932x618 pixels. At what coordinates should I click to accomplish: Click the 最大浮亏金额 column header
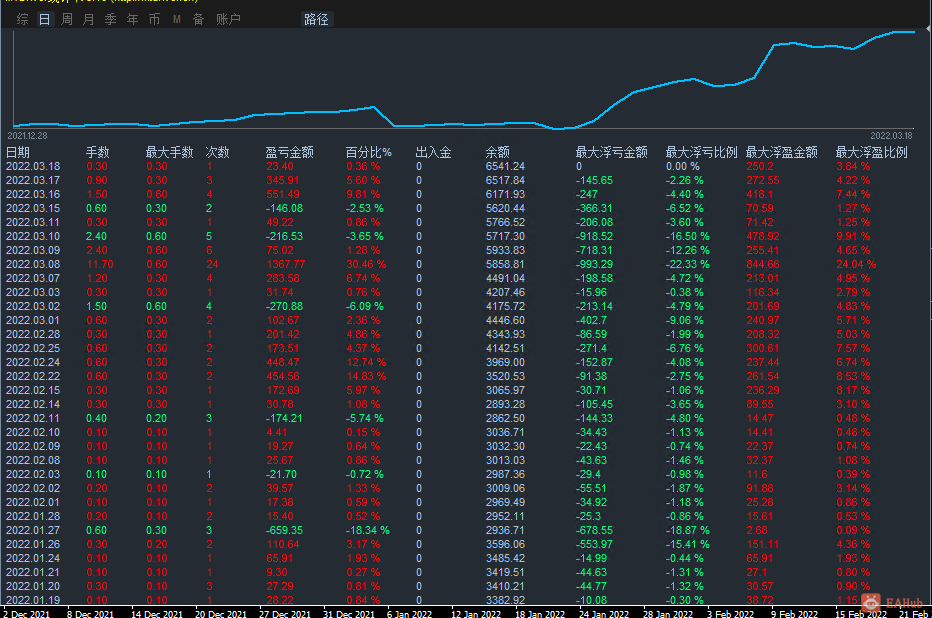(612, 153)
